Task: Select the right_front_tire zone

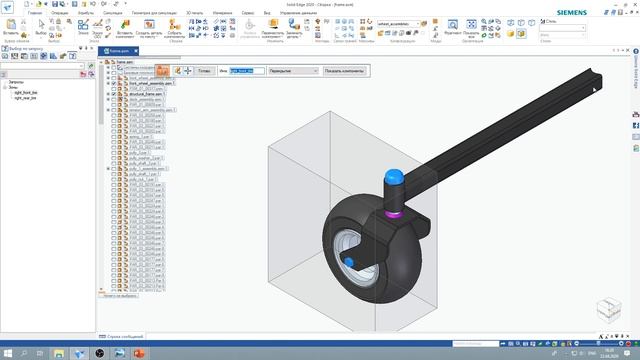Action: (x=26, y=93)
